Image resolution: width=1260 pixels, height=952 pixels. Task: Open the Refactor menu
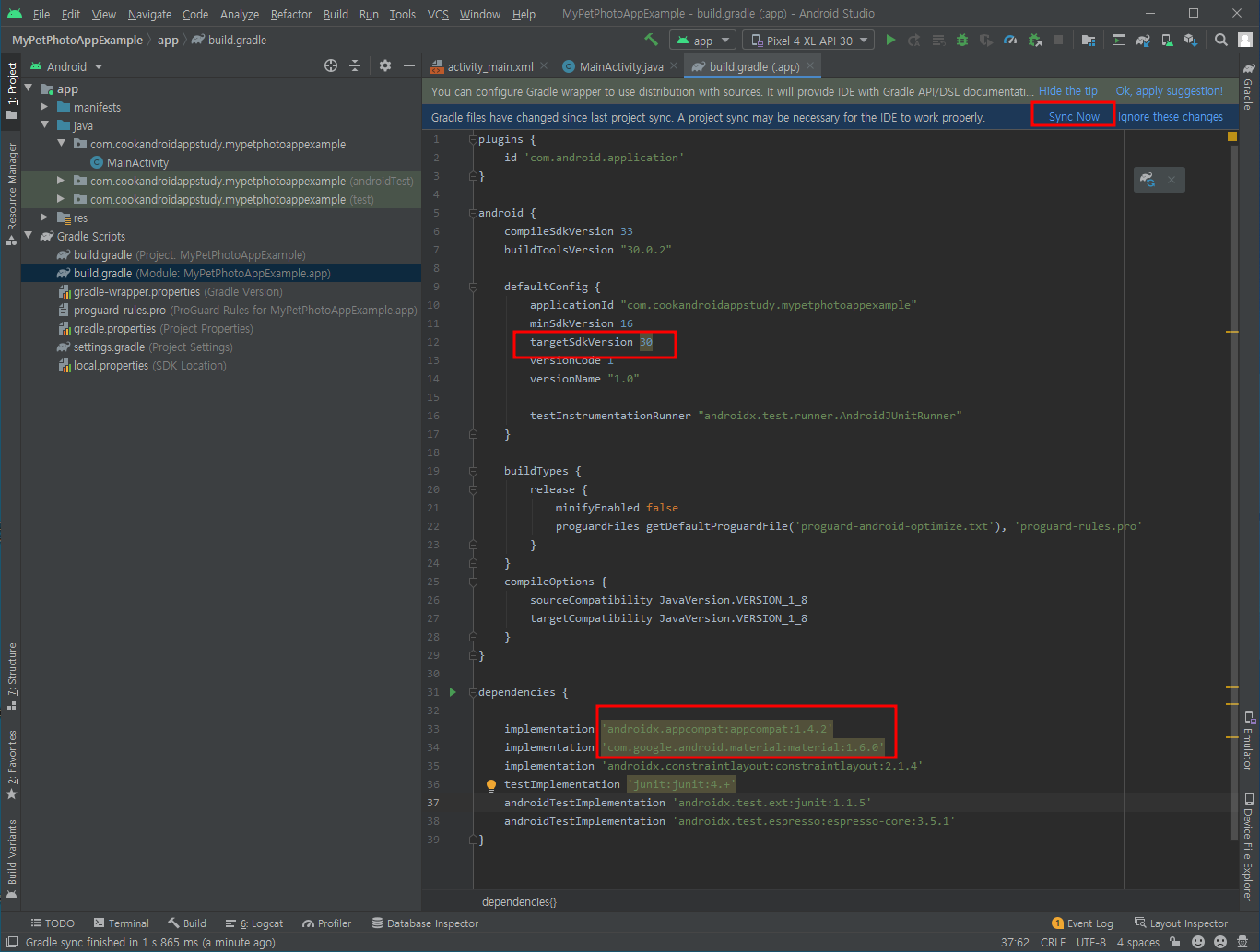(x=290, y=14)
